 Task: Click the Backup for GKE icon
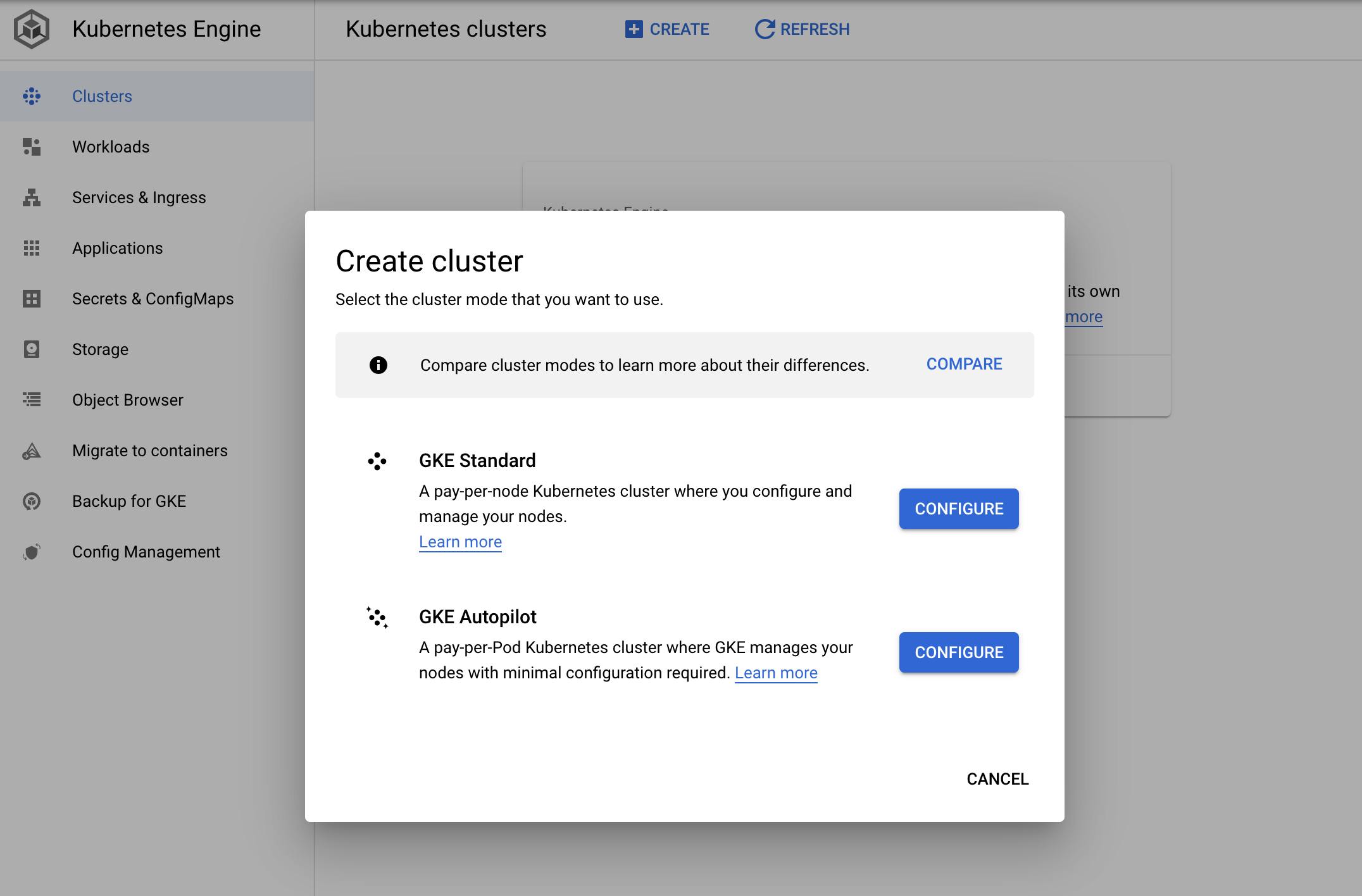(x=32, y=501)
